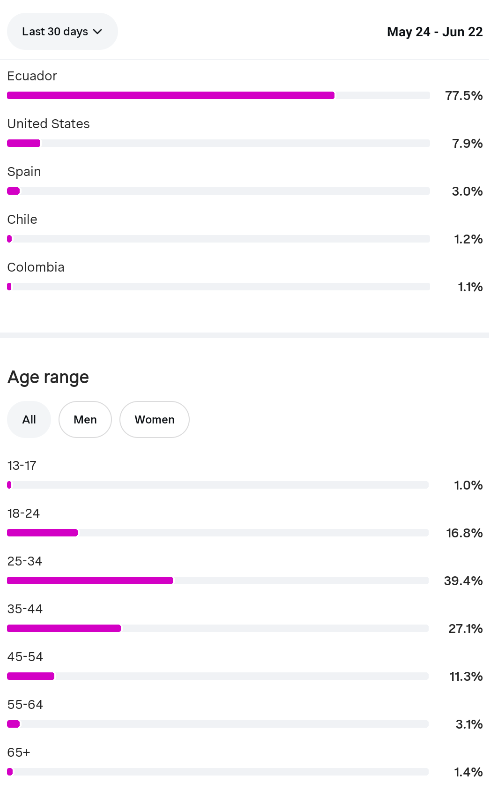Click the May 24 - Jun 22 date range
489x788 pixels.
click(435, 32)
